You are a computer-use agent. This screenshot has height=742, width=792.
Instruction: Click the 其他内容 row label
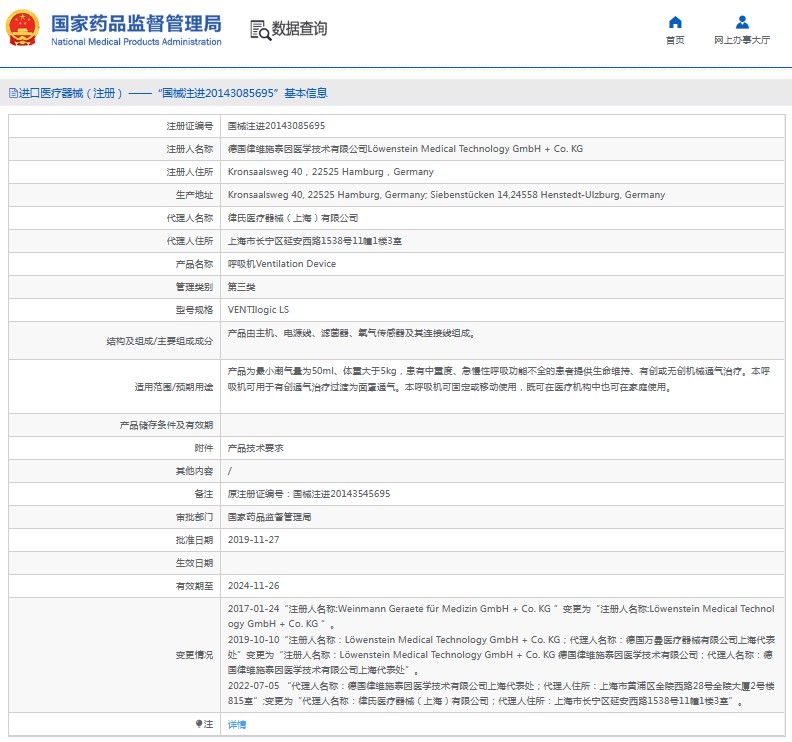(194, 471)
